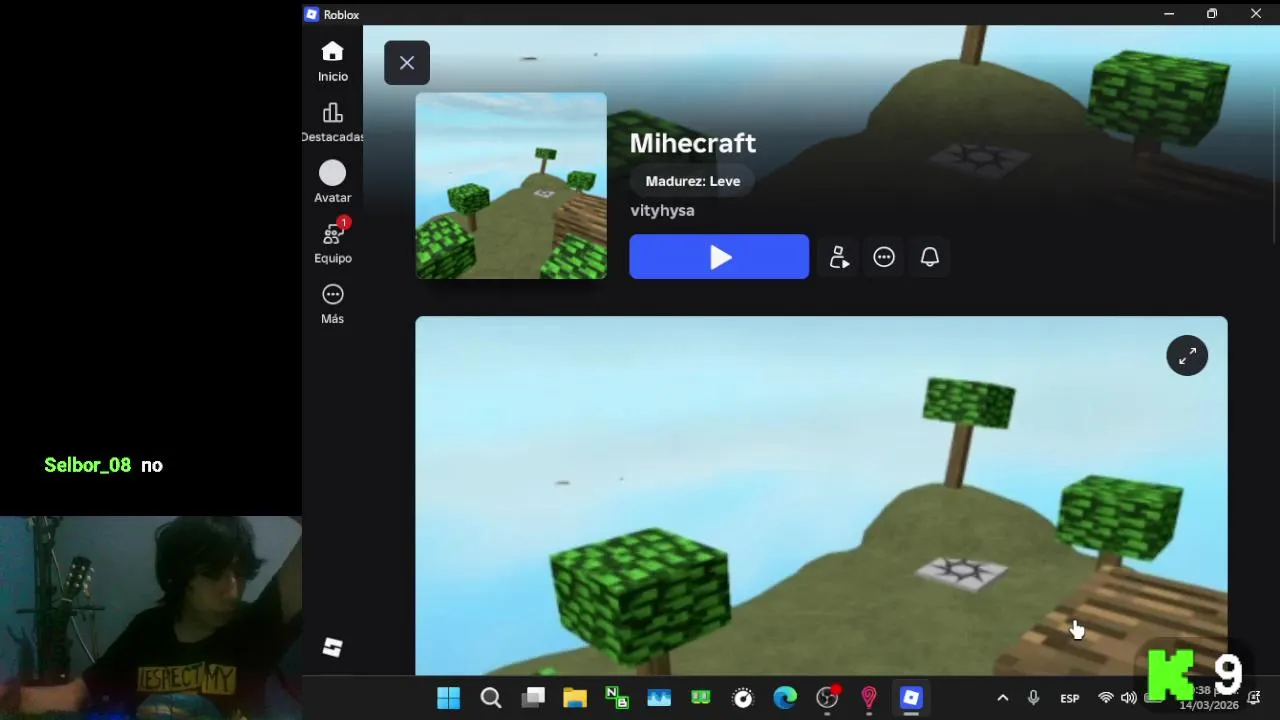Open the Más options menu
This screenshot has width=1280, height=720.
point(333,304)
